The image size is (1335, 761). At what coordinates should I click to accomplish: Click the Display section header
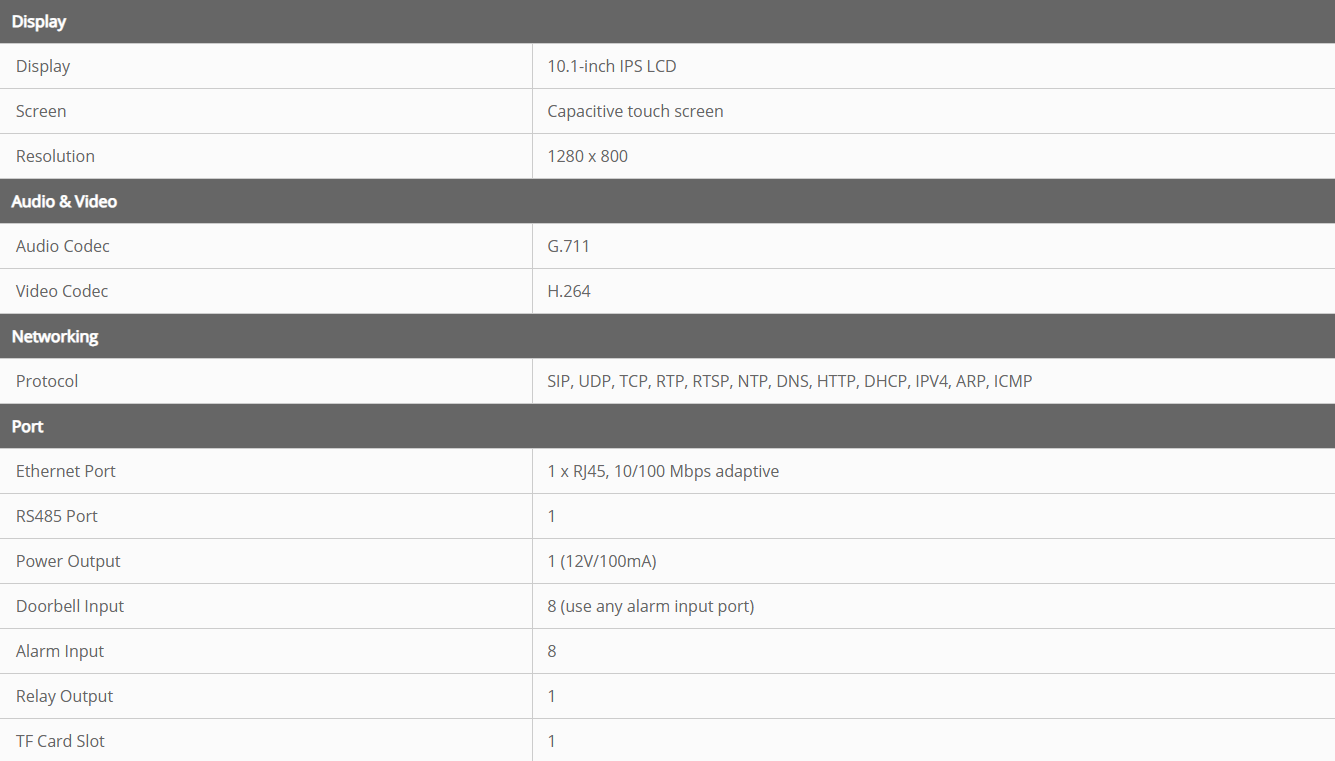coord(39,21)
